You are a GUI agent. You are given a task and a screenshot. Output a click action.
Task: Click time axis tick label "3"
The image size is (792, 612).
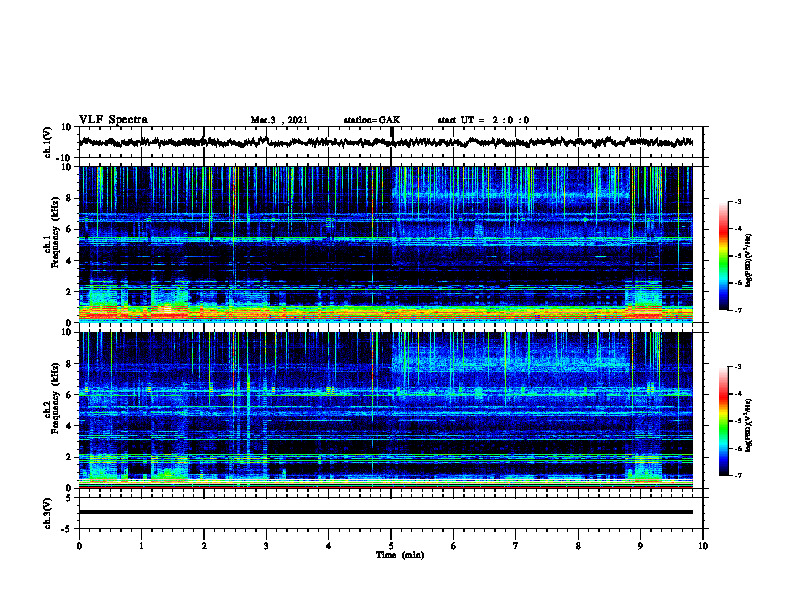pyautogui.click(x=266, y=546)
